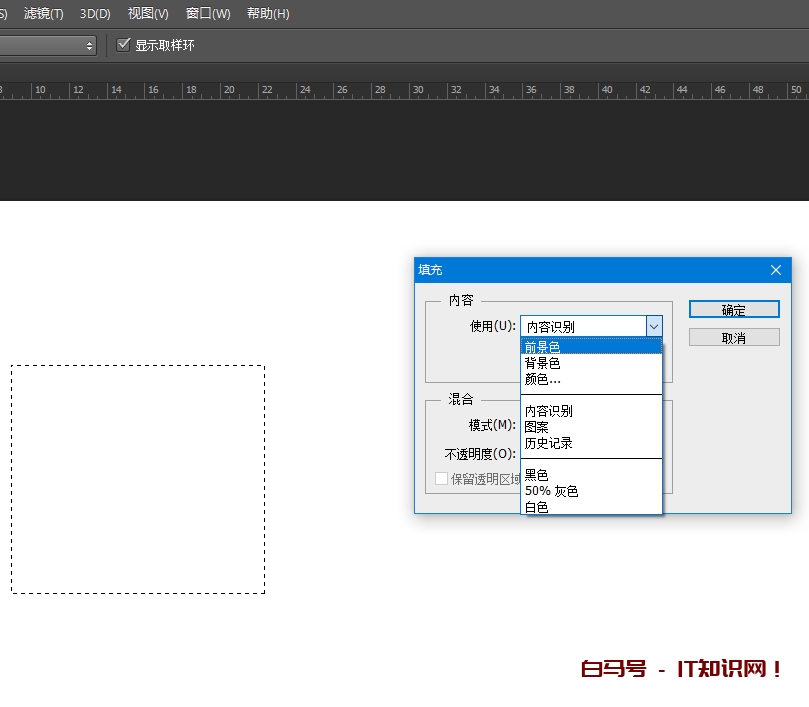Close the 填充 dialog with the X icon
Viewport: 809px width, 707px height.
pyautogui.click(x=776, y=270)
